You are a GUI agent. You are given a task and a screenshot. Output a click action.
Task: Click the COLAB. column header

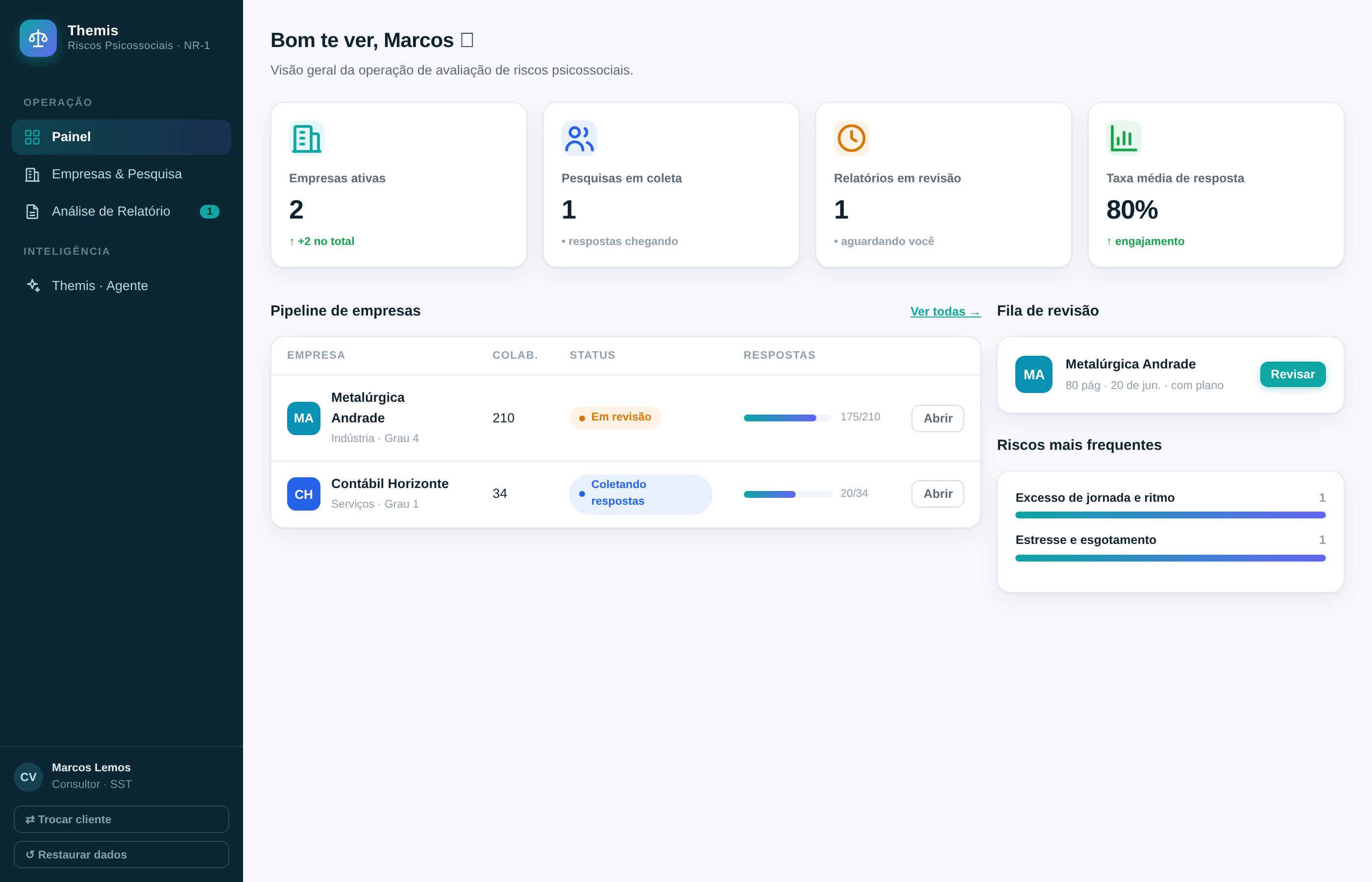tap(515, 355)
